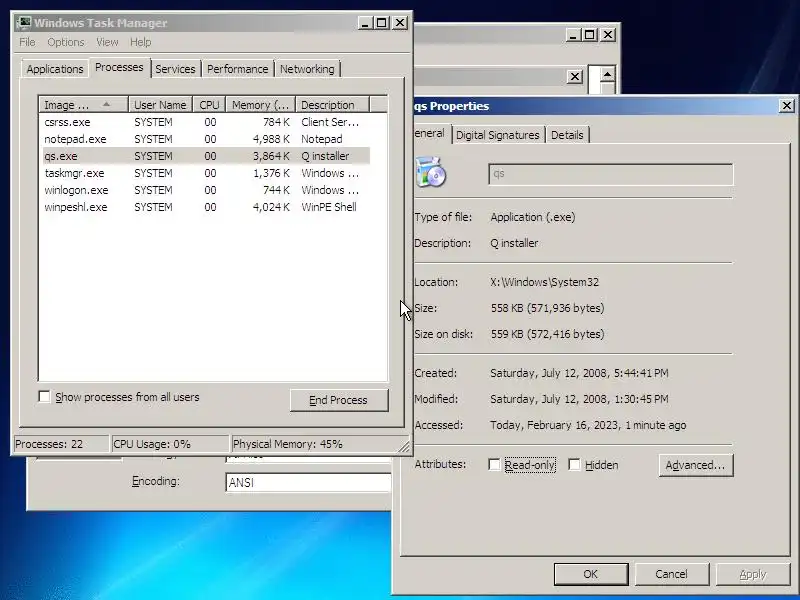Click the Processes: 22 status entry
800x600 pixels.
(x=61, y=444)
